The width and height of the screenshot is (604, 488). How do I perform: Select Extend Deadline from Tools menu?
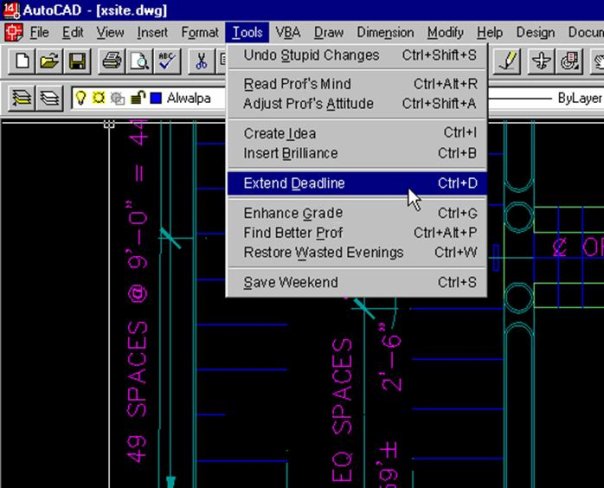click(x=294, y=183)
